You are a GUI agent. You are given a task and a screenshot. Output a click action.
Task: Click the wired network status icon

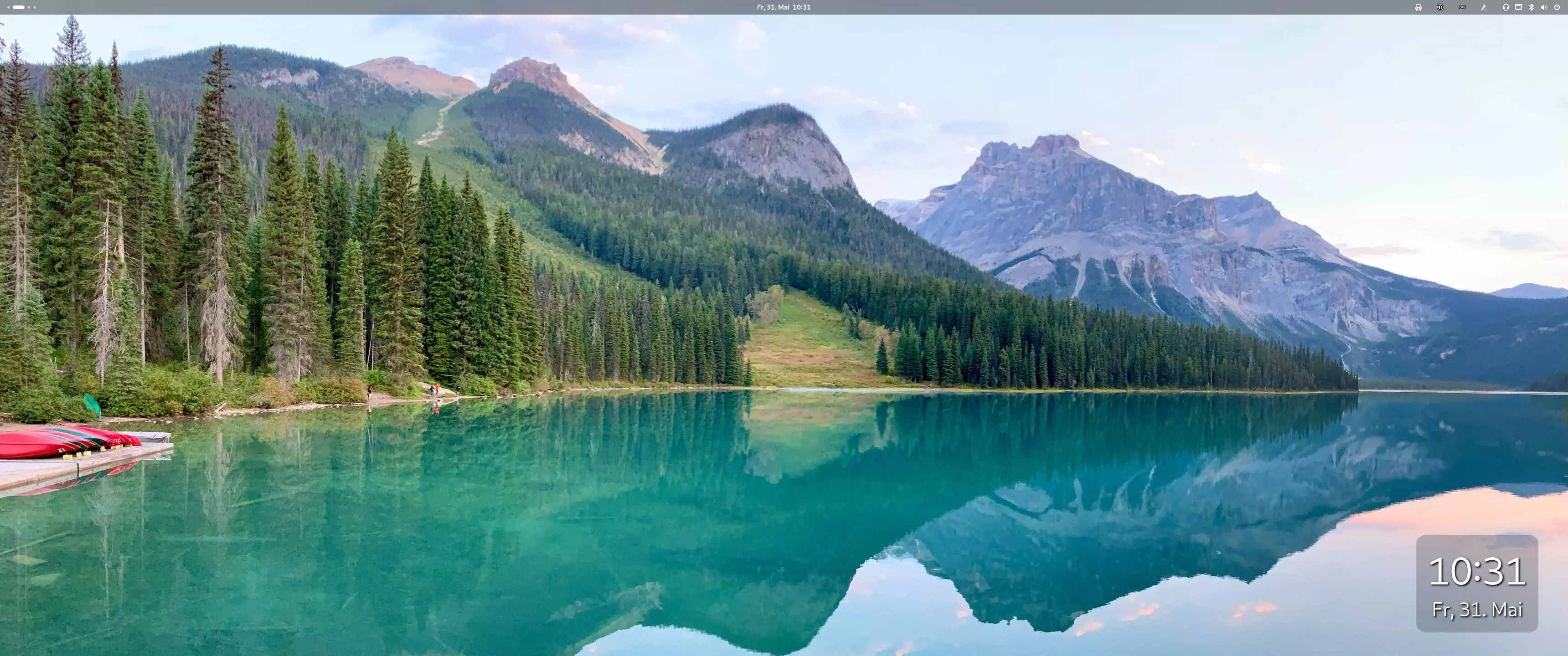point(1518,7)
